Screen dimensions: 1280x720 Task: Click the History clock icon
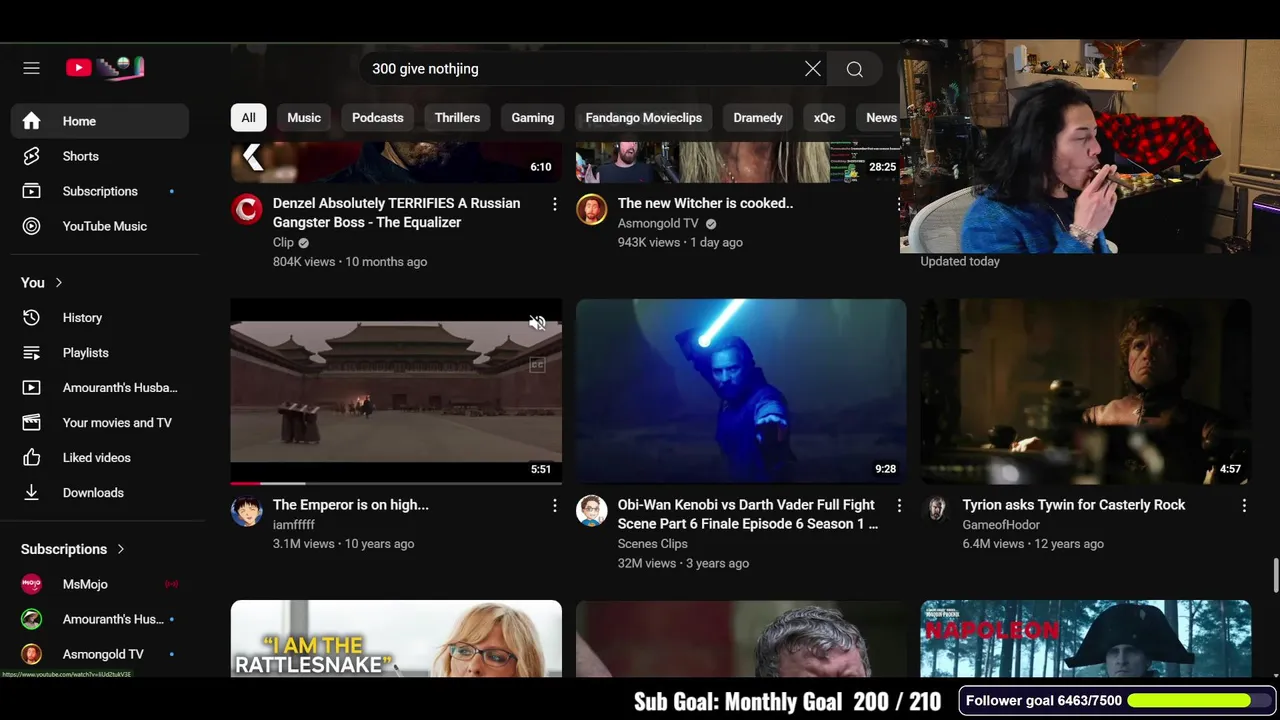(31, 318)
